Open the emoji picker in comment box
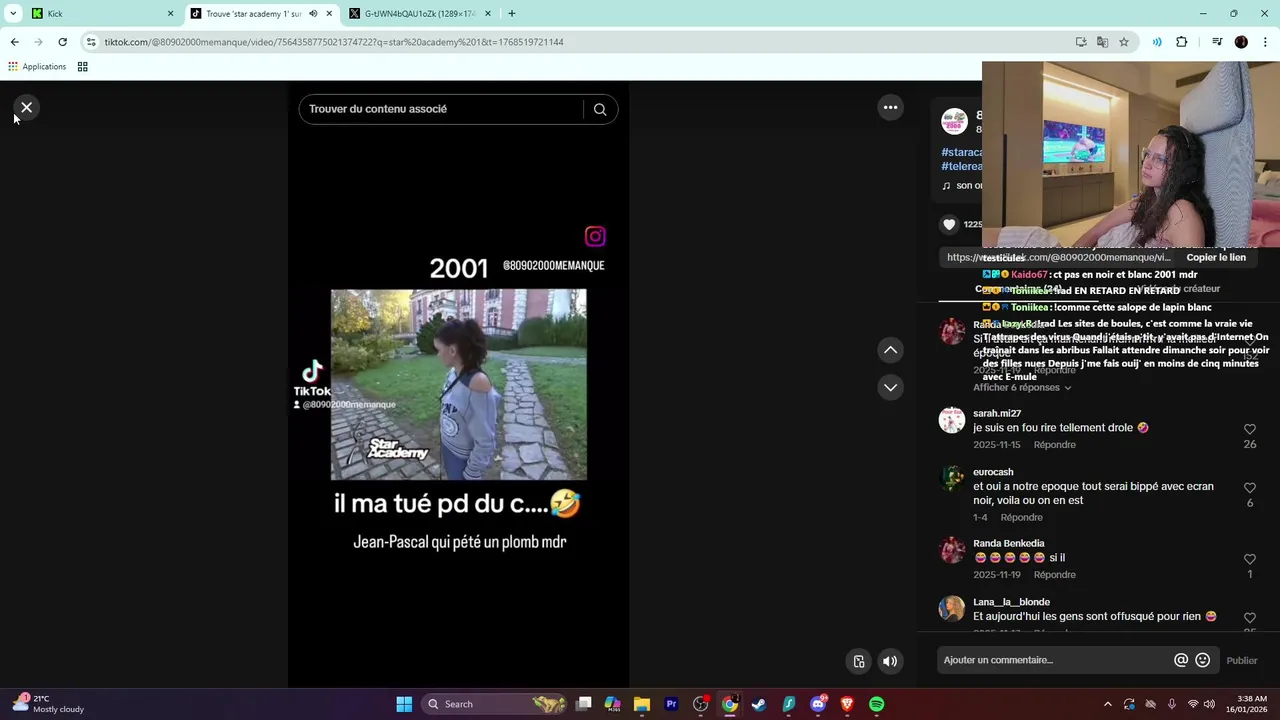 click(1203, 660)
